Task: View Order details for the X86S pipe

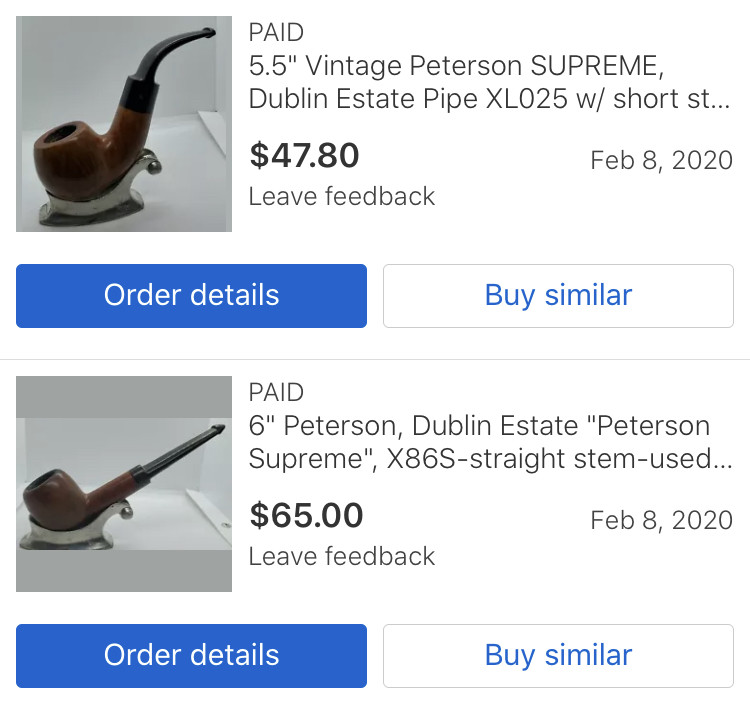Action: [191, 655]
